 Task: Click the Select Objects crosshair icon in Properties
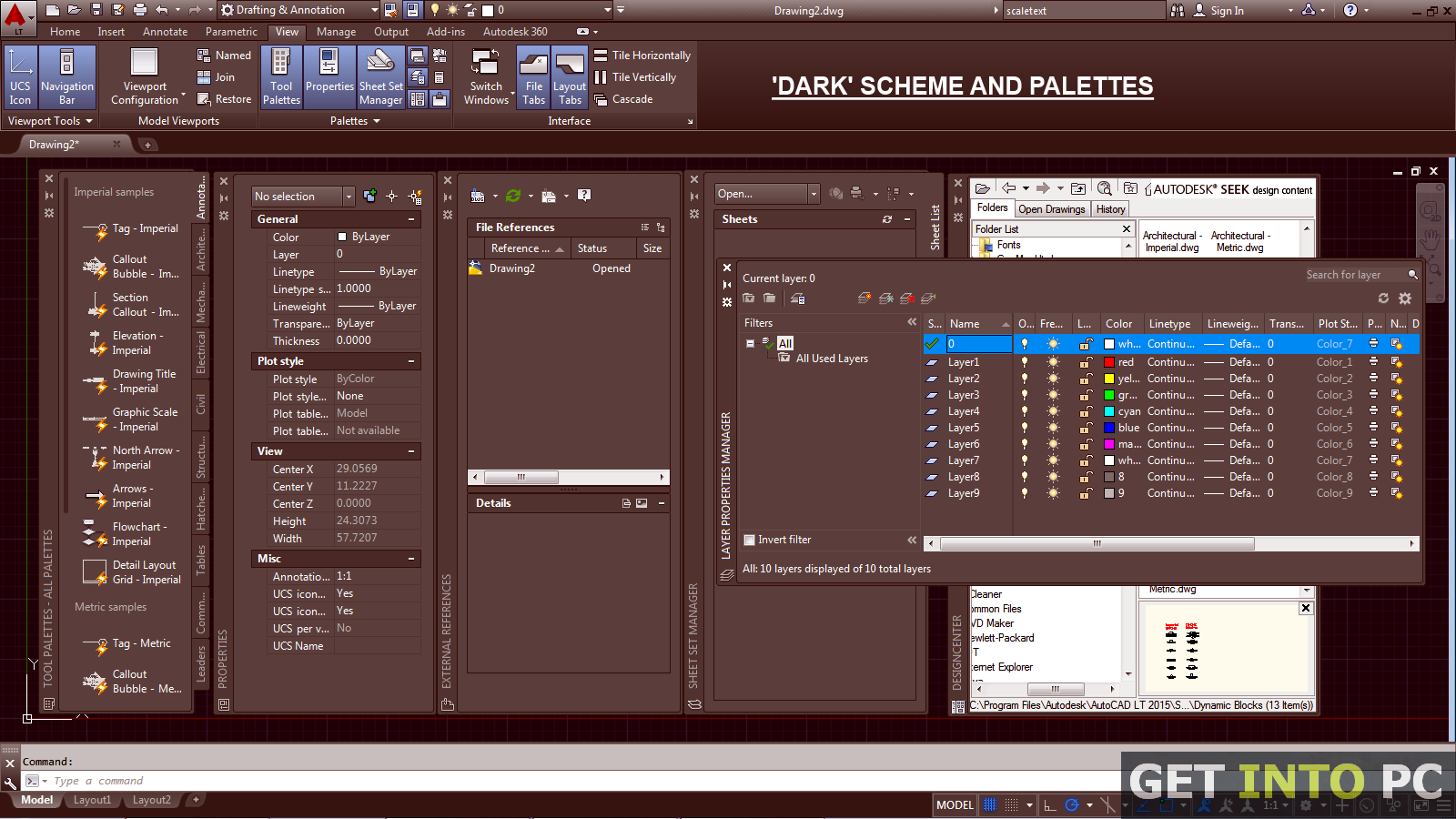(x=392, y=197)
